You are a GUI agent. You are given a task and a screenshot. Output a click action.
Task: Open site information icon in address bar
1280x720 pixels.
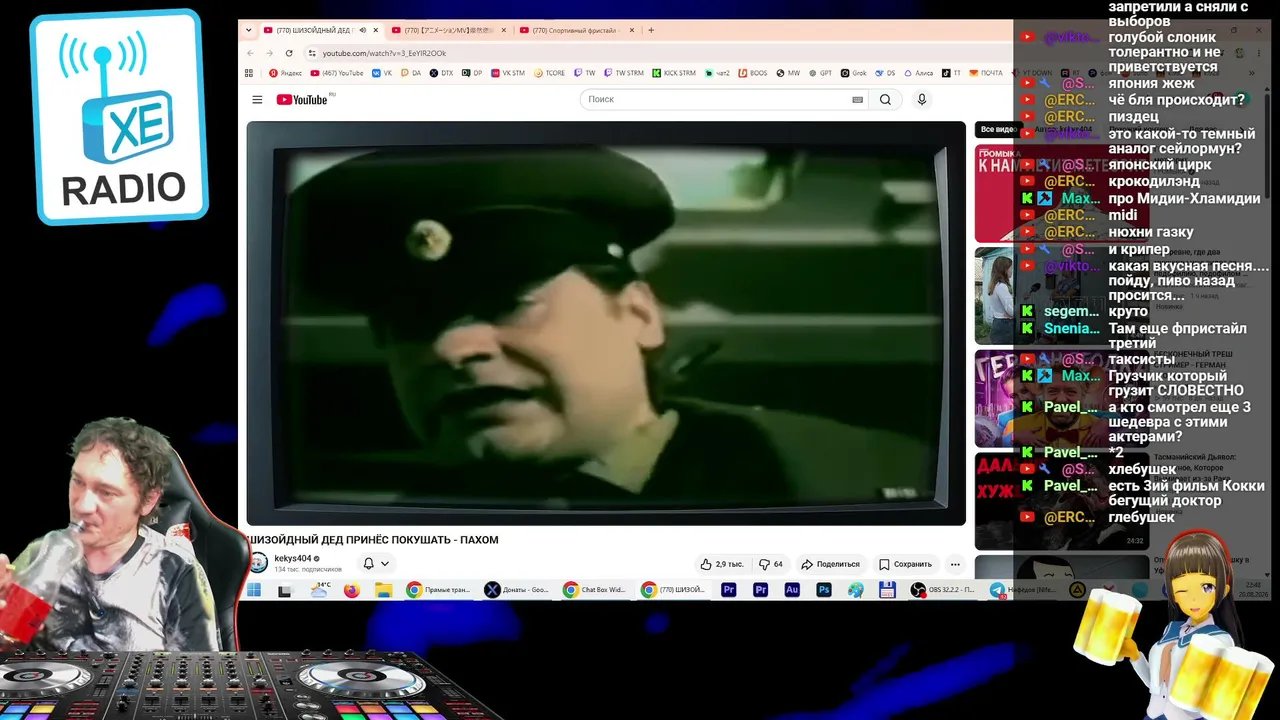click(x=312, y=53)
